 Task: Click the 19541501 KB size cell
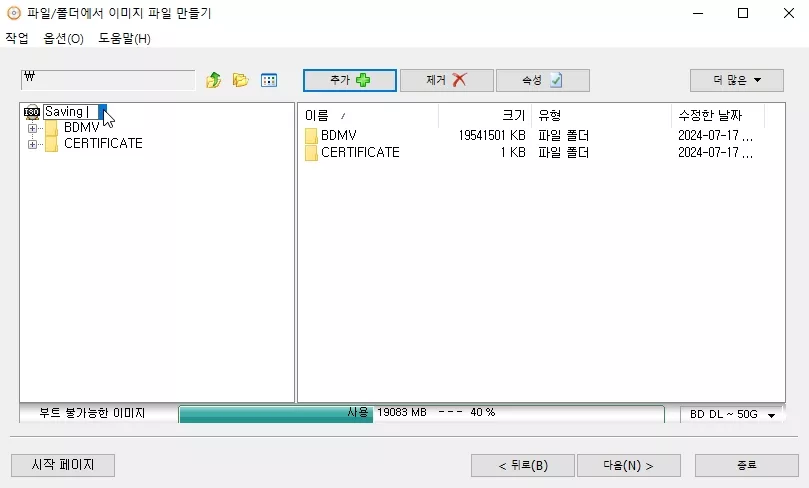point(492,135)
